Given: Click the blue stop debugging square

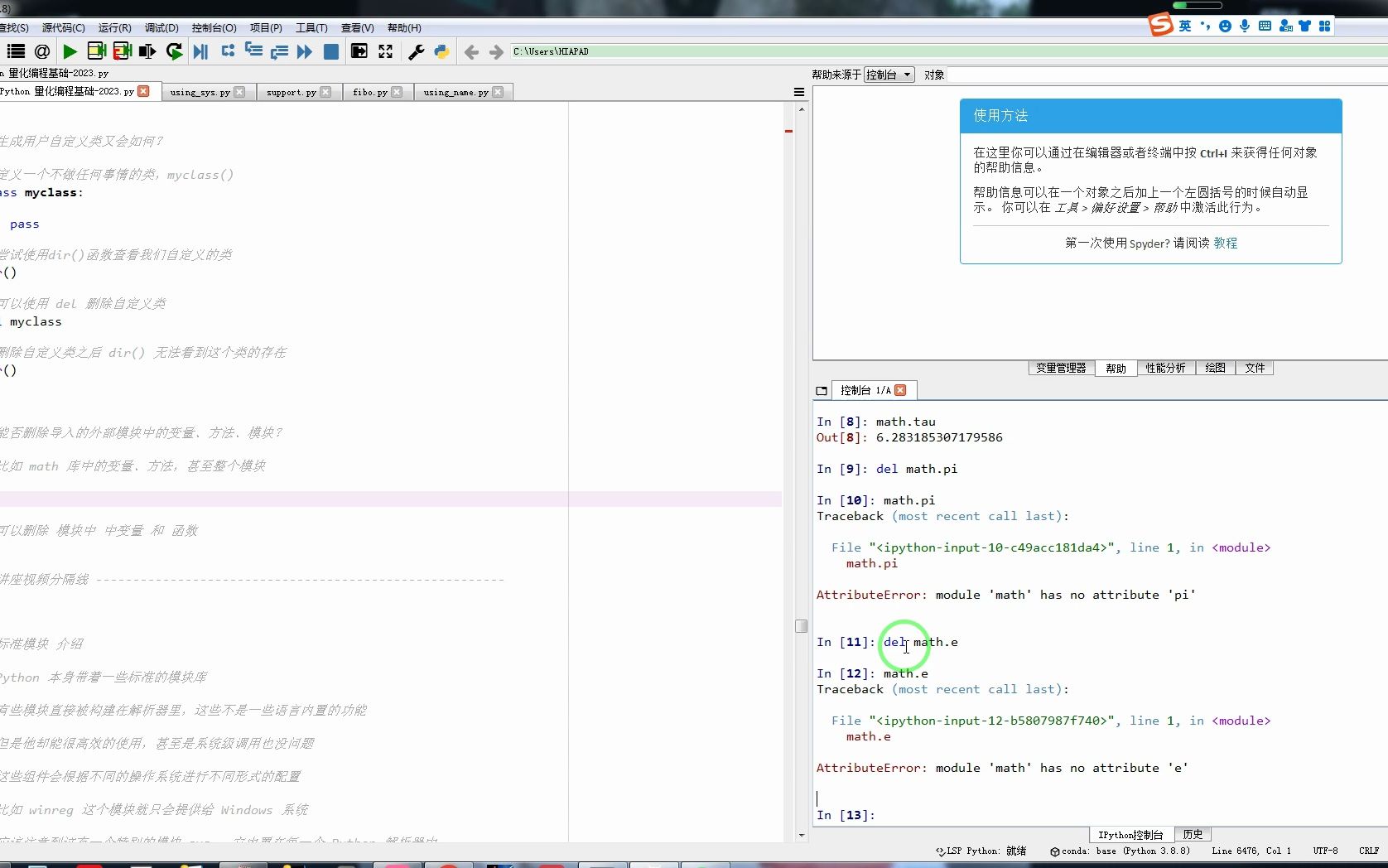Looking at the screenshot, I should click(x=331, y=51).
